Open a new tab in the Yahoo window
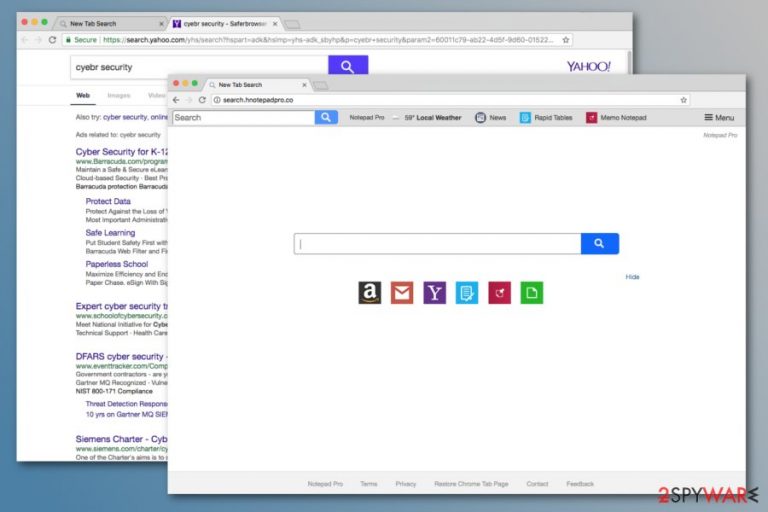Screen dimensions: 768x512 coord(292,24)
